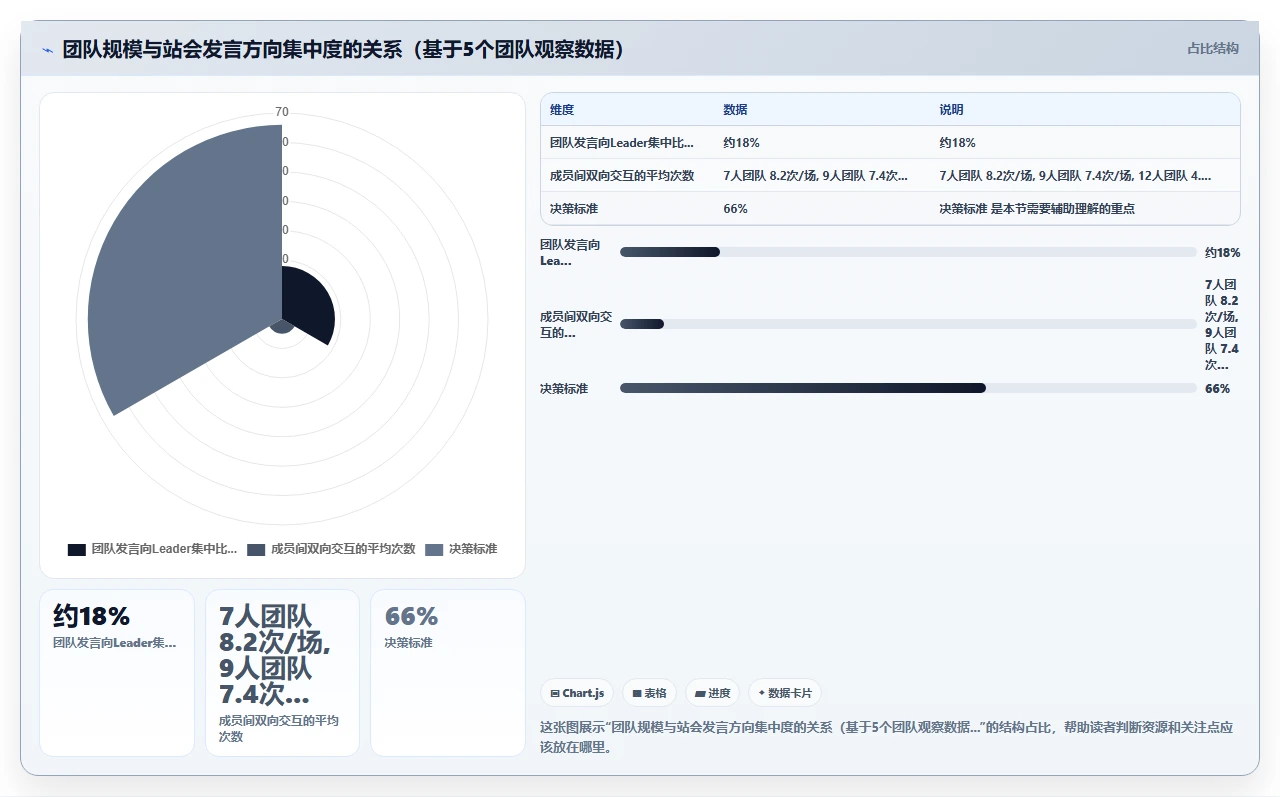The image size is (1280, 797).
Task: Toggle the 团队发言向Leader集中比 legend item
Action: pos(153,549)
